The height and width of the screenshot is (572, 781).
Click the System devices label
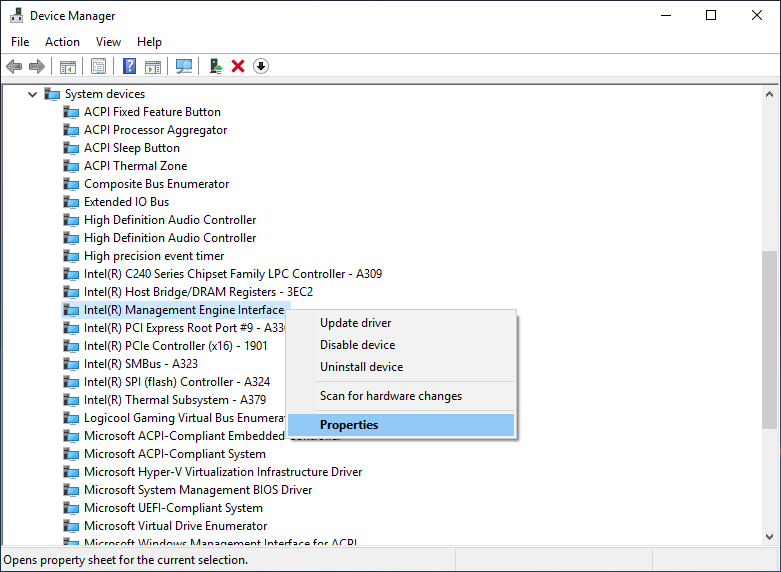(105, 94)
